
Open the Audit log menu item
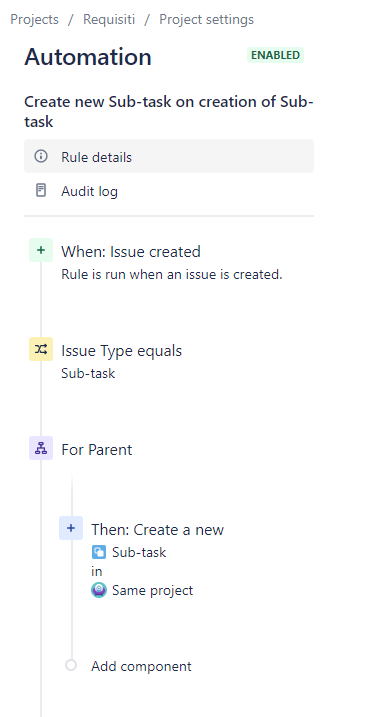coord(169,191)
